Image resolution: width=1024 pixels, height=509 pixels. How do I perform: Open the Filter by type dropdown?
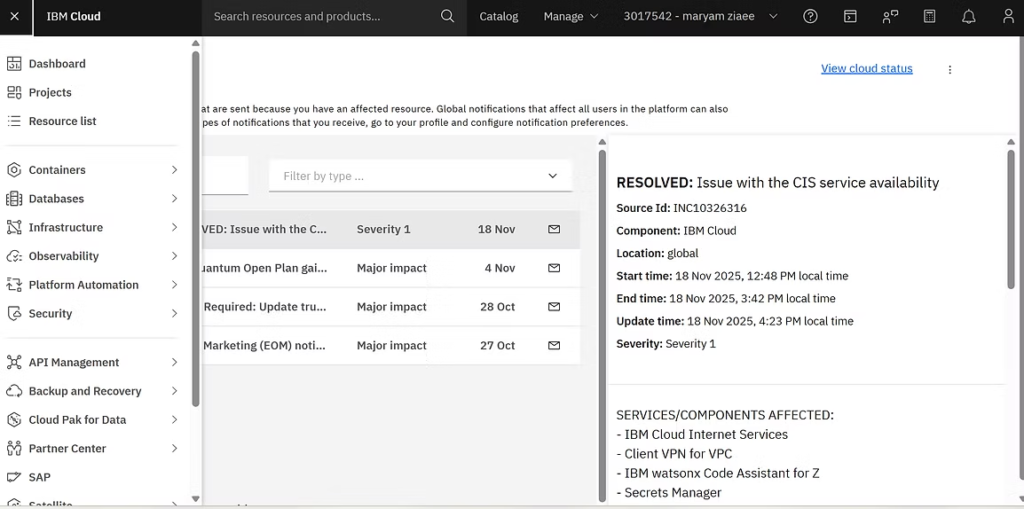coord(421,176)
